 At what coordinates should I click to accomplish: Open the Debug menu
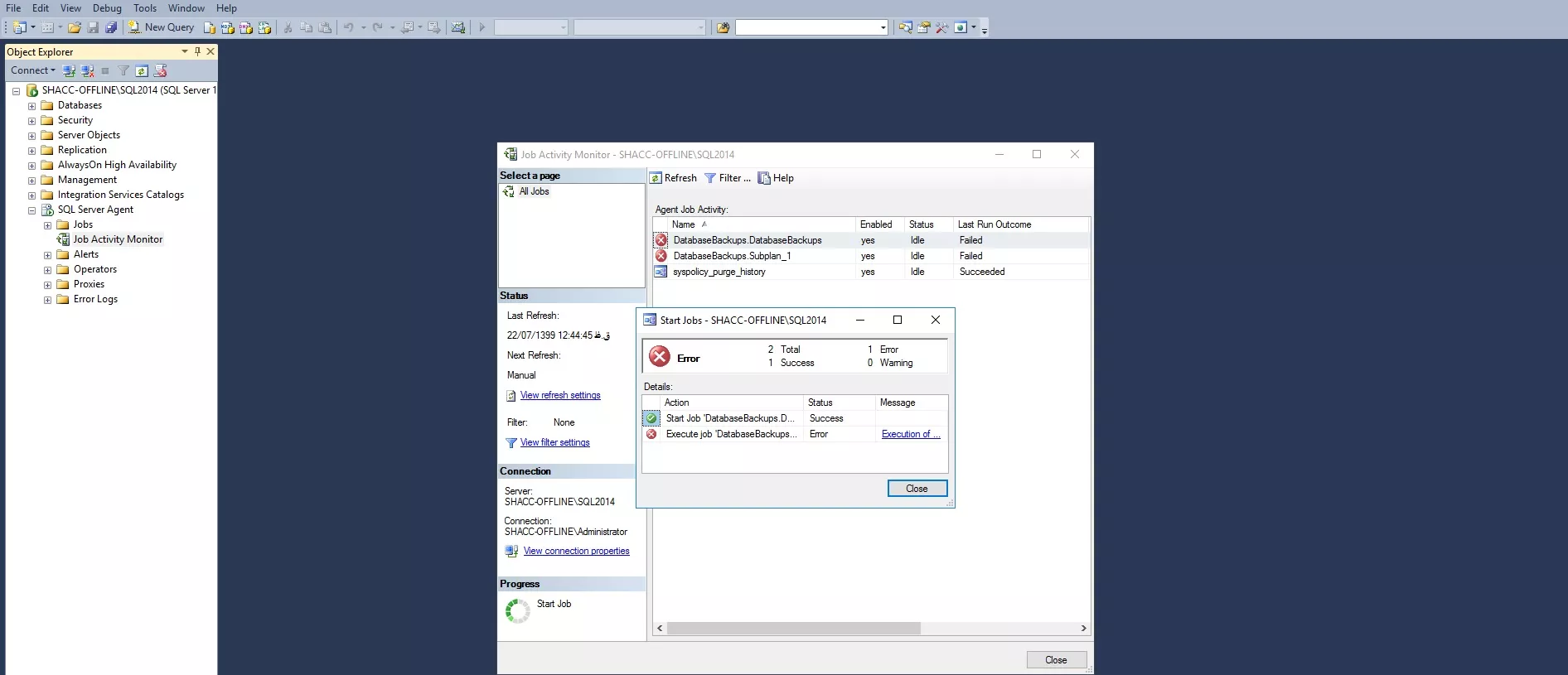107,8
